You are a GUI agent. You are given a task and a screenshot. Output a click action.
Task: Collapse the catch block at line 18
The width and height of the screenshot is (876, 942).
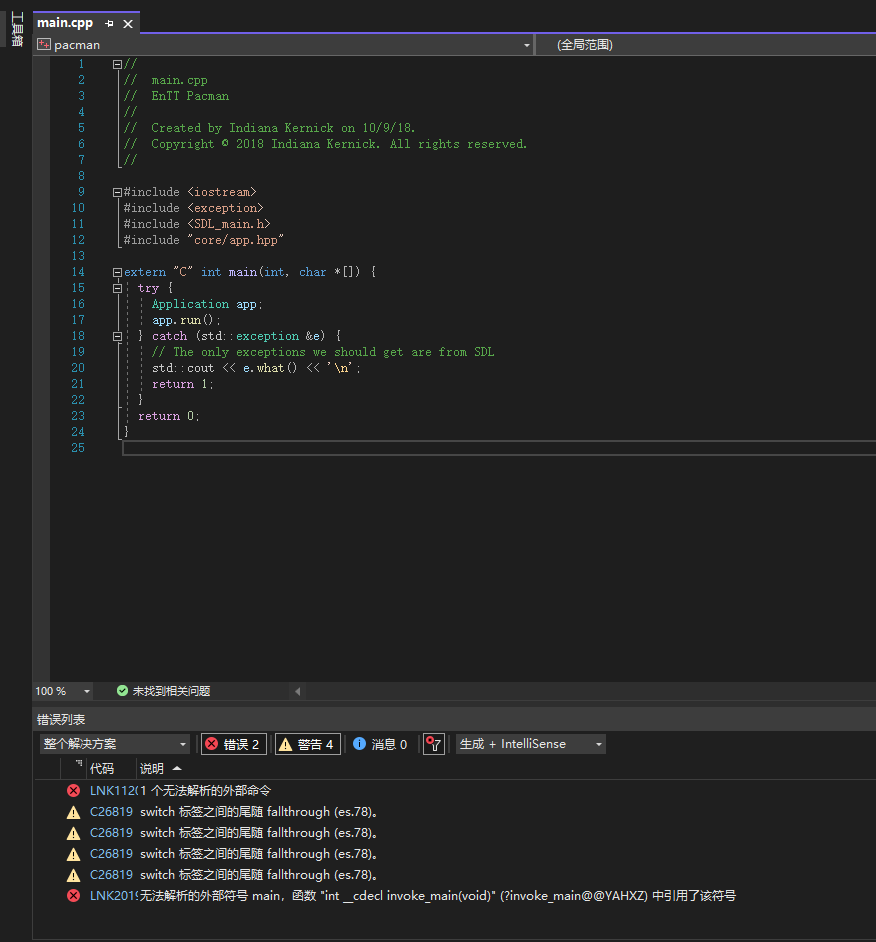(x=117, y=336)
